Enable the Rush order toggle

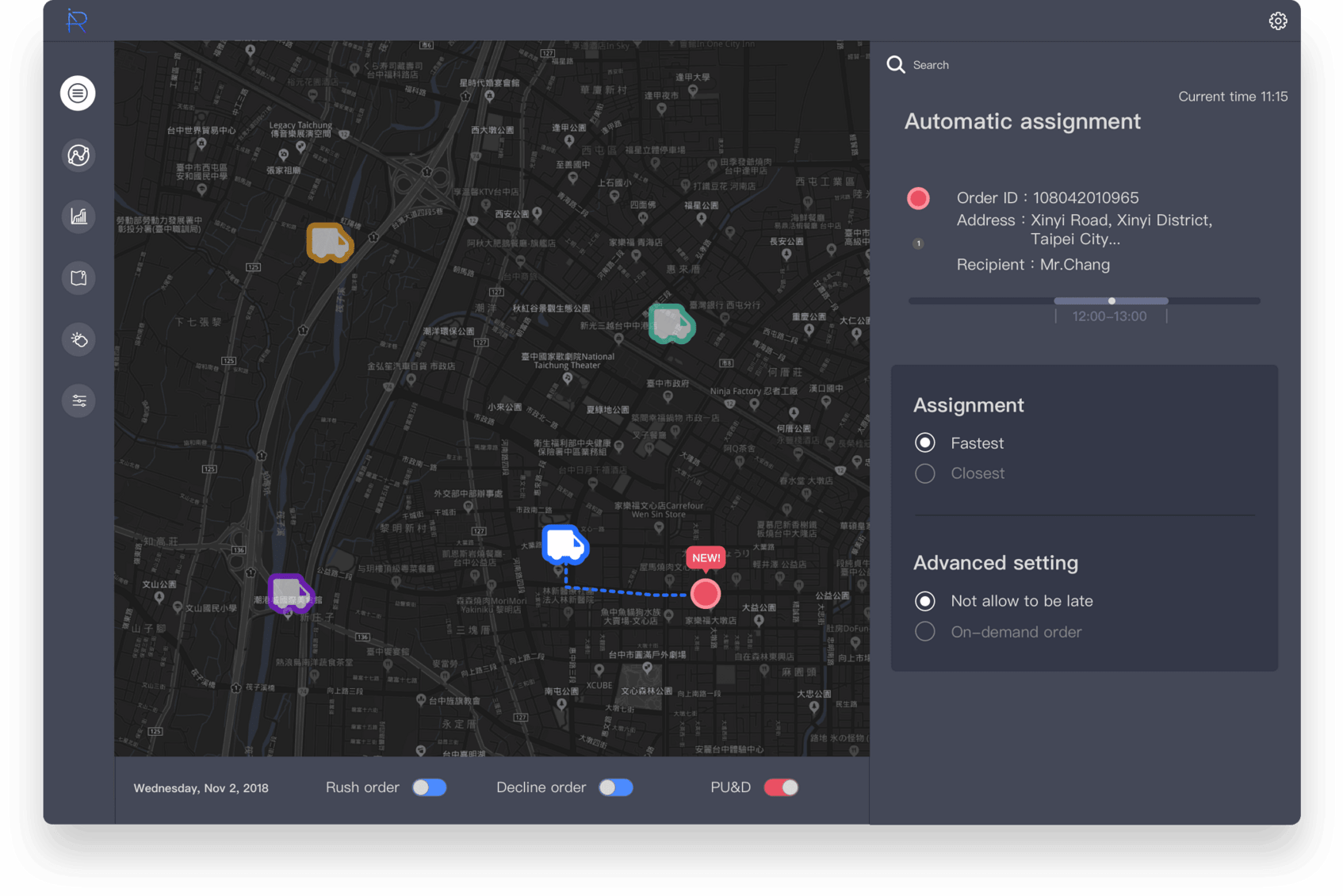click(x=429, y=787)
